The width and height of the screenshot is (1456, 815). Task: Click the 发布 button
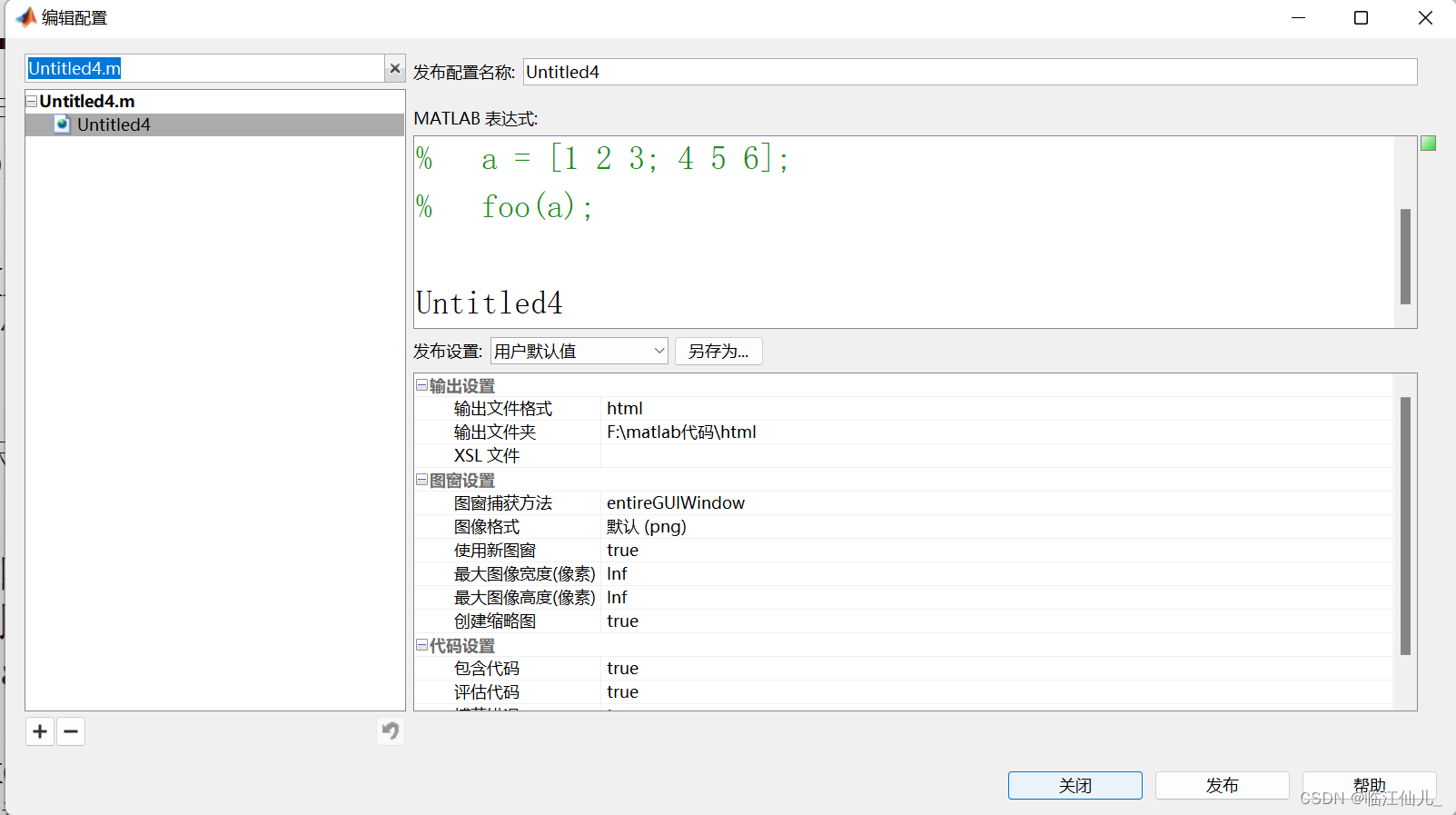tap(1223, 785)
